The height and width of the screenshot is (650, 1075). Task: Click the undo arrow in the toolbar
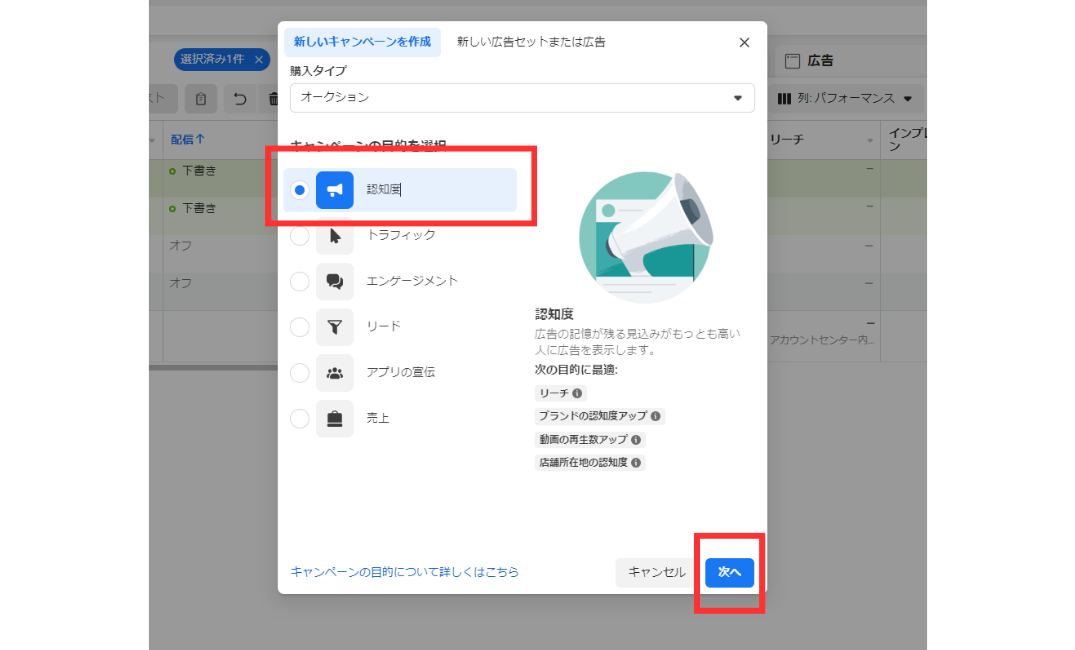tap(239, 99)
